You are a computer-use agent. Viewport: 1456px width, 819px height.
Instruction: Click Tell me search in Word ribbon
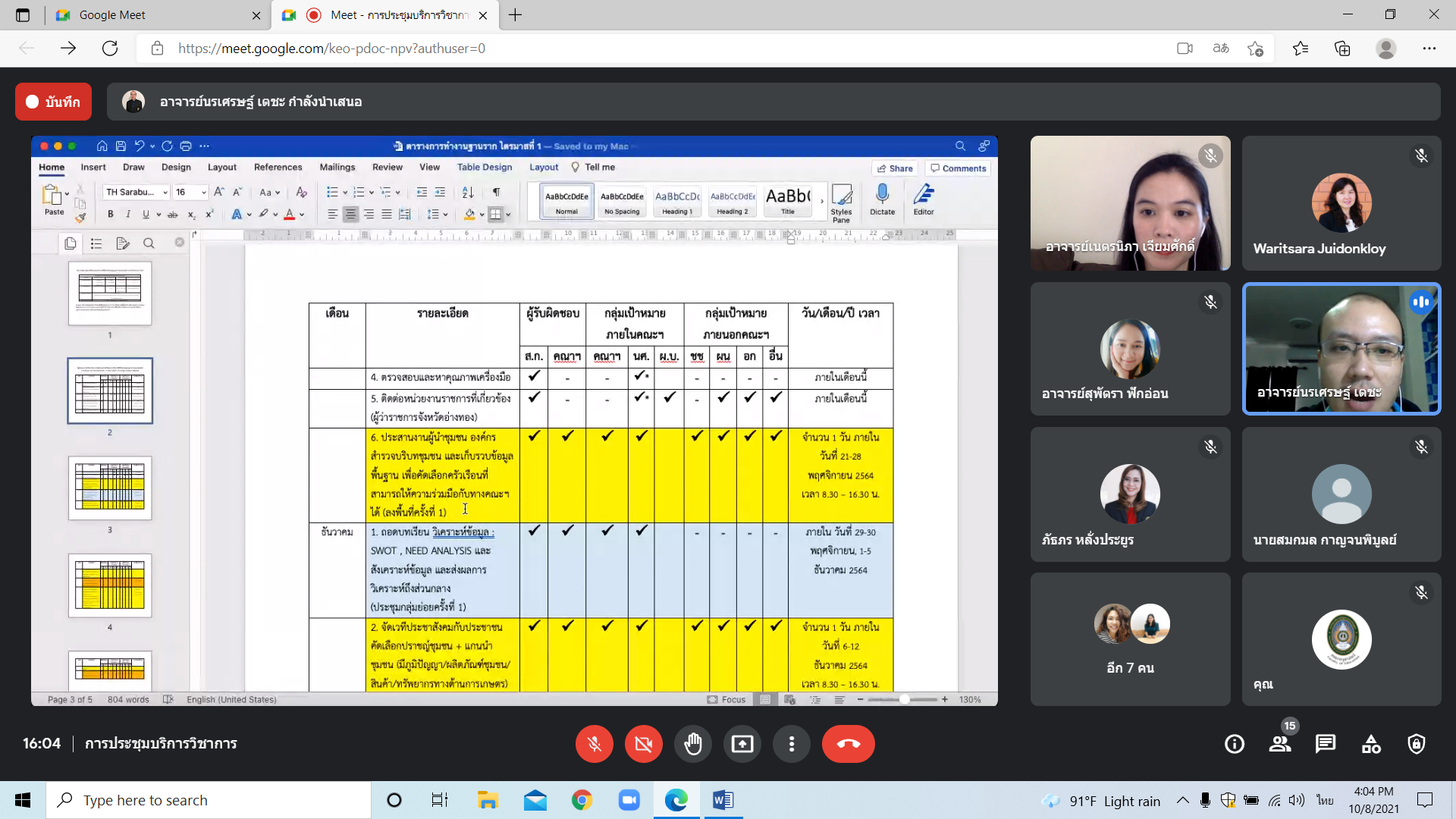(593, 167)
